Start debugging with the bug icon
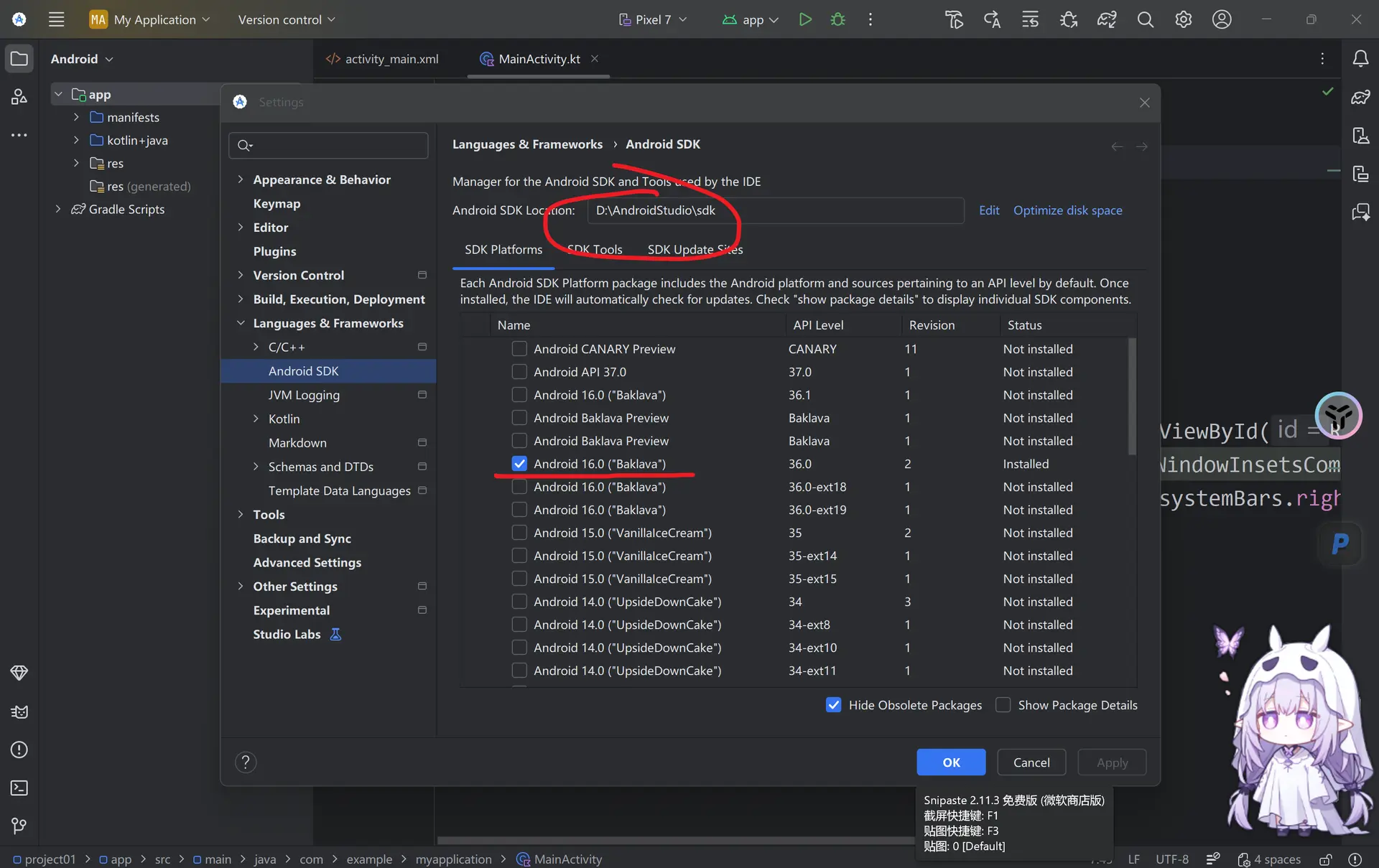This screenshot has width=1379, height=868. [837, 19]
